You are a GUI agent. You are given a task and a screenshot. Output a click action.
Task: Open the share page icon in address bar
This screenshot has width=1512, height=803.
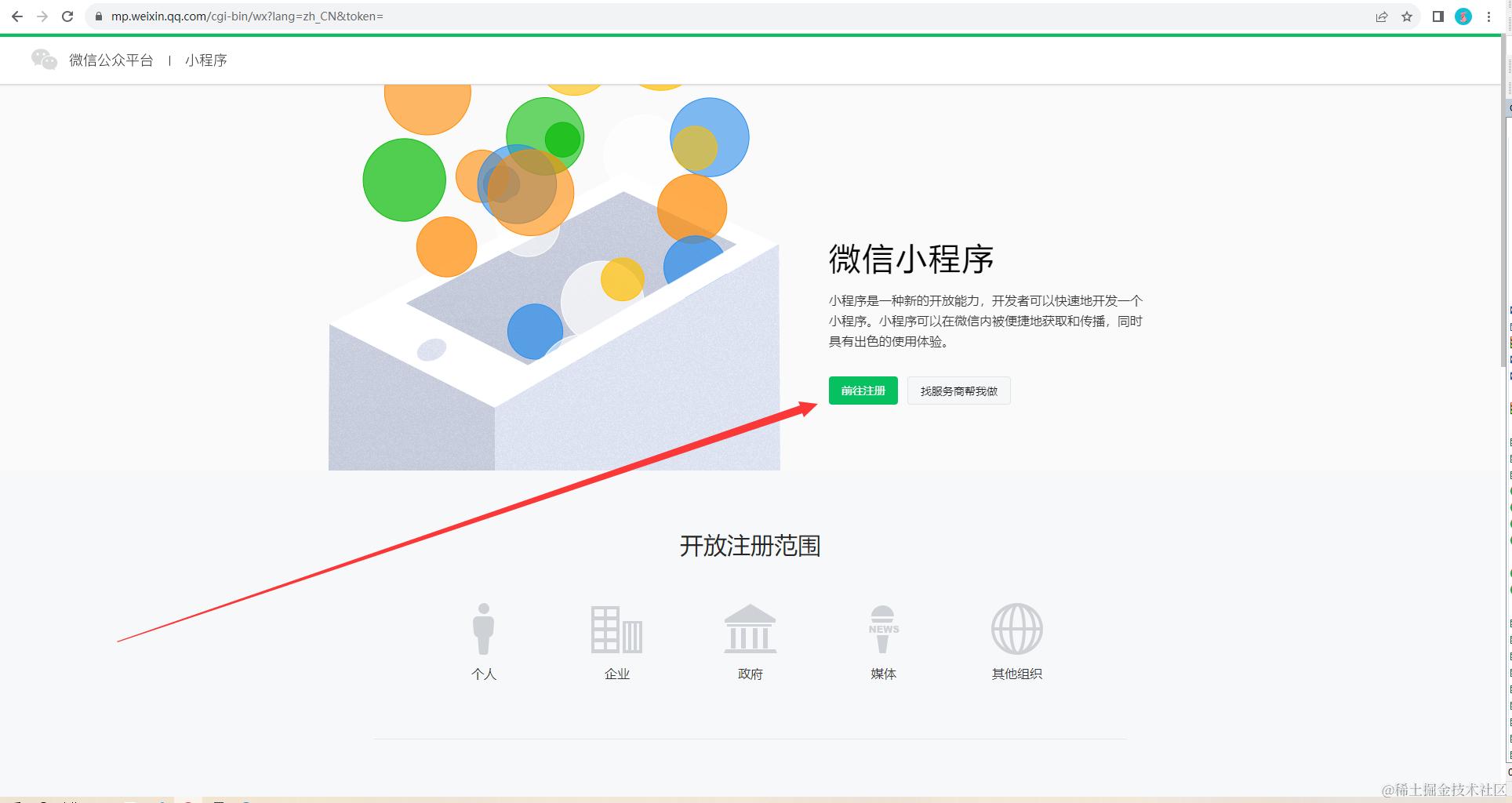coord(1382,16)
